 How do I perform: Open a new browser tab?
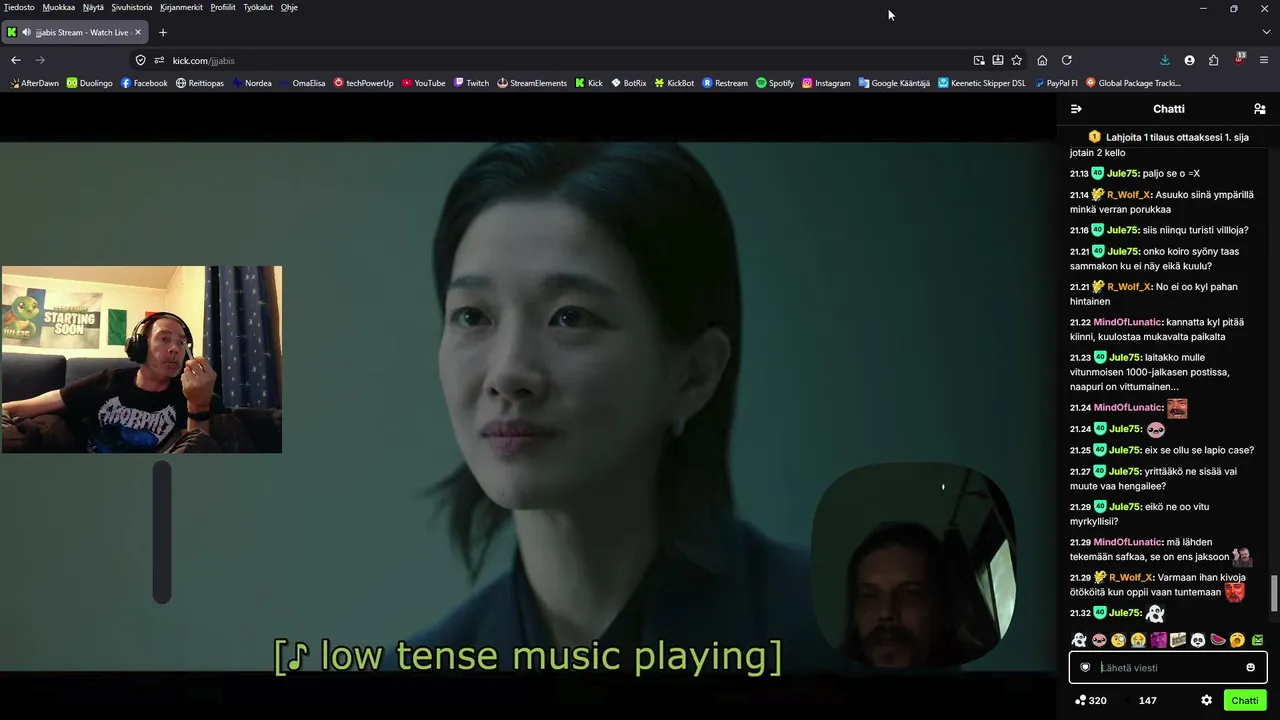point(163,32)
